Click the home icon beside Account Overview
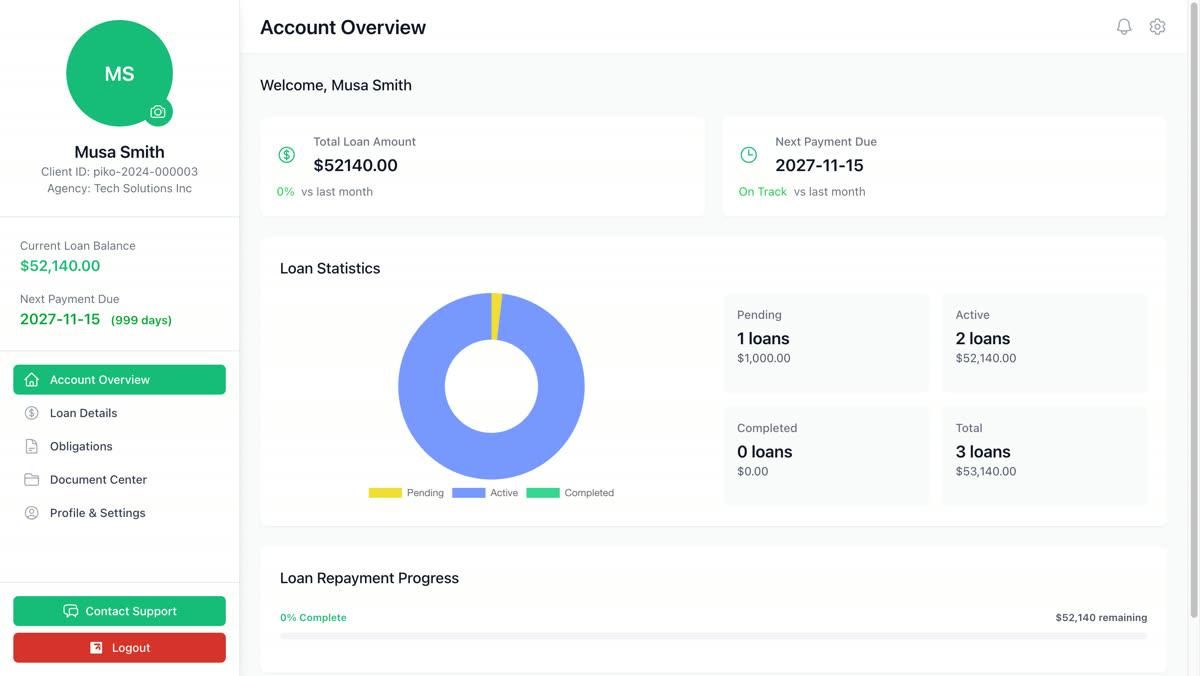 pyautogui.click(x=32, y=380)
